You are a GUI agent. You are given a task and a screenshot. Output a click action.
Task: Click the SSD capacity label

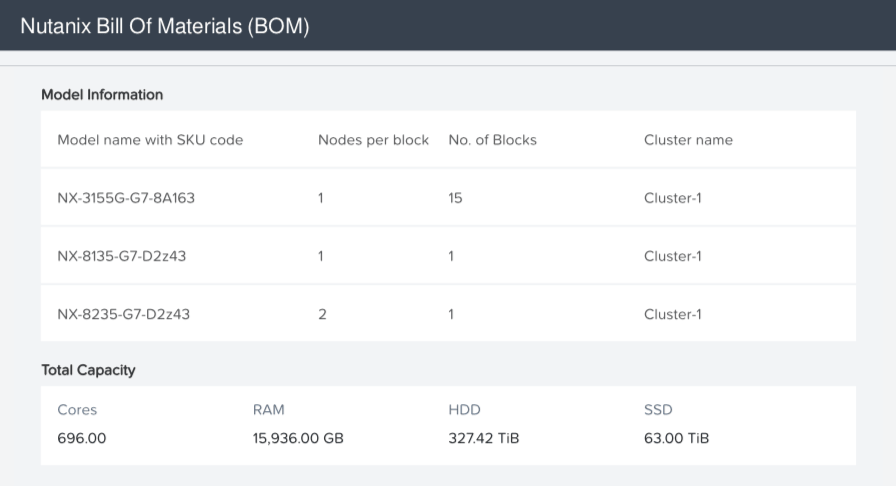(x=658, y=410)
